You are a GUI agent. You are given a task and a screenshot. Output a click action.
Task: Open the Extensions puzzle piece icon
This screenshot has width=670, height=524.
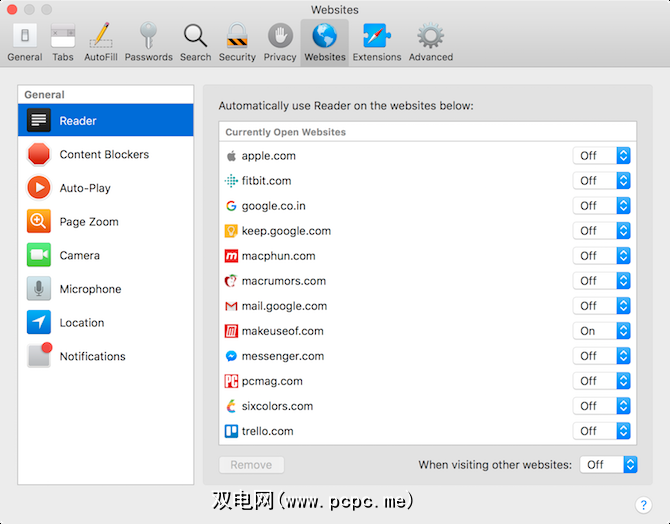click(376, 35)
